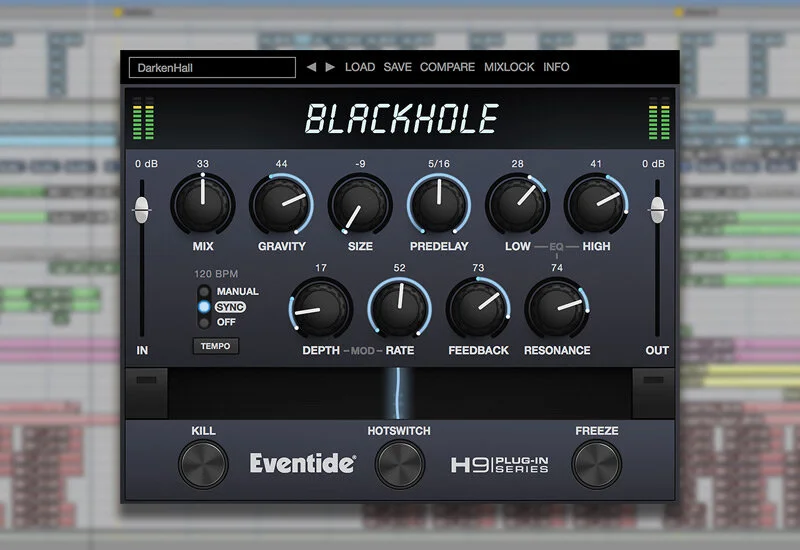
Task: Click the PREDELAY knob
Action: 439,204
